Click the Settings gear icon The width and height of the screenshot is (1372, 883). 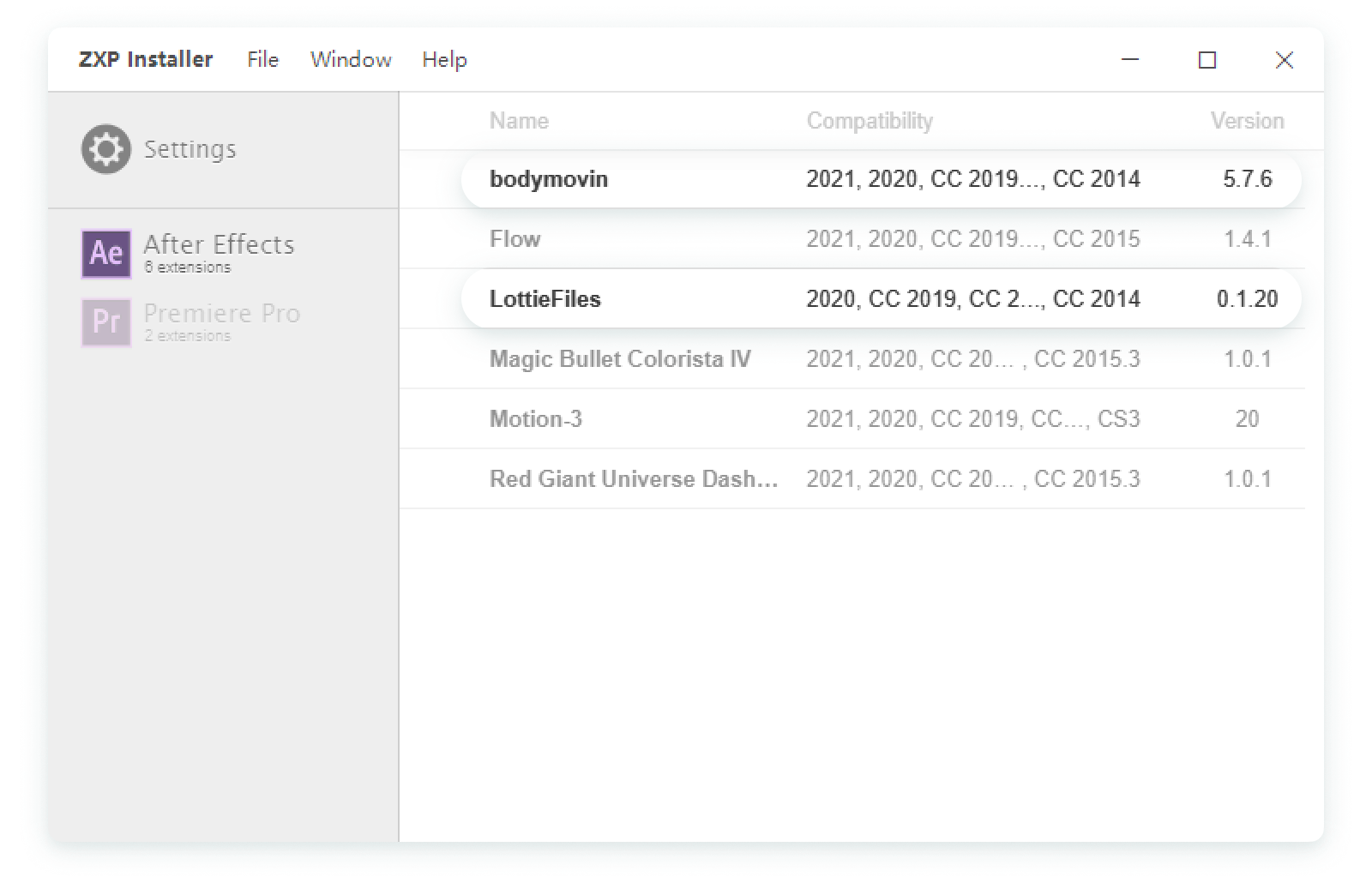[106, 150]
